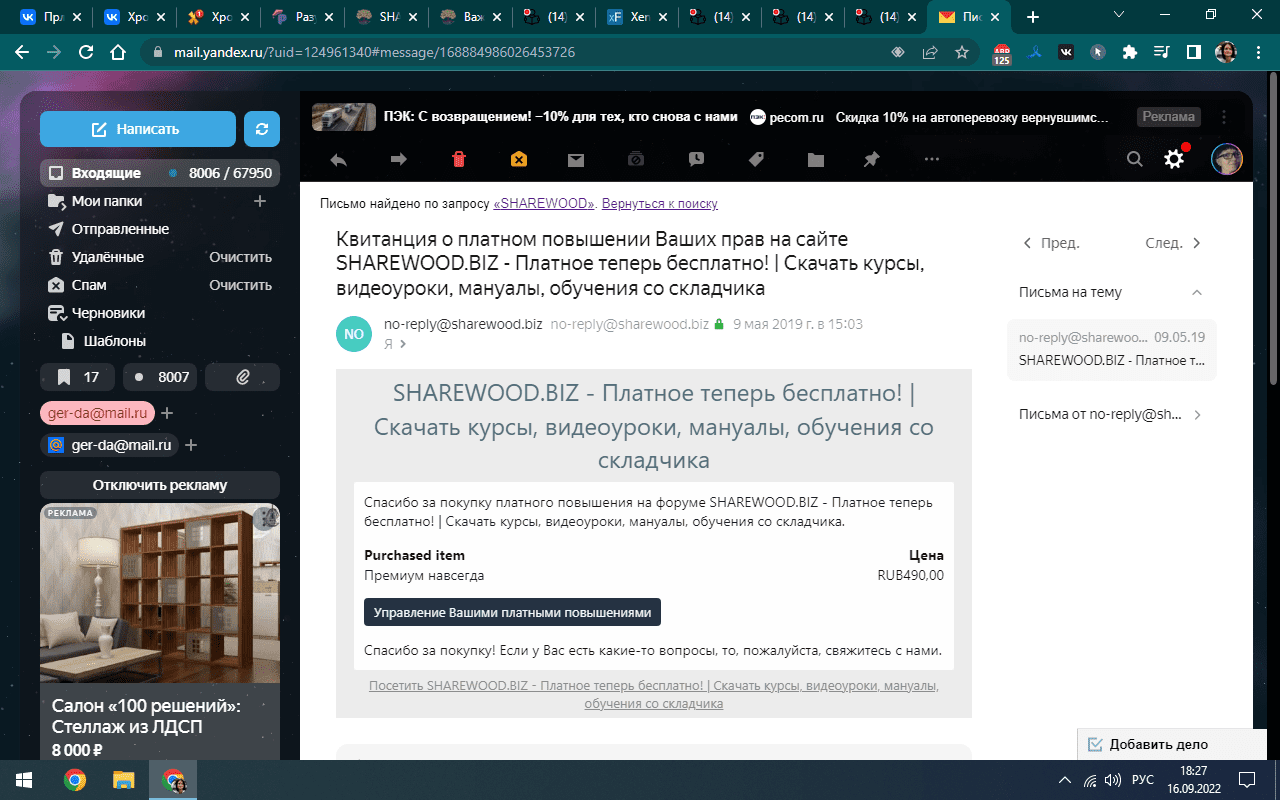Screen dimensions: 1280x800
Task: Open the Xen forum browser tab
Action: (x=636, y=17)
